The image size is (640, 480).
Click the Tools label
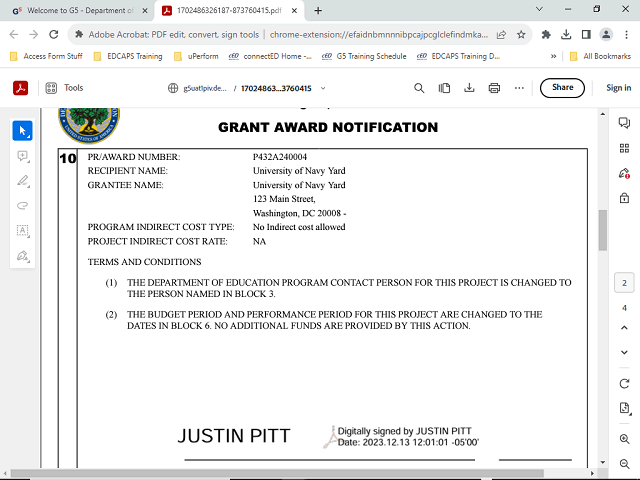73,88
